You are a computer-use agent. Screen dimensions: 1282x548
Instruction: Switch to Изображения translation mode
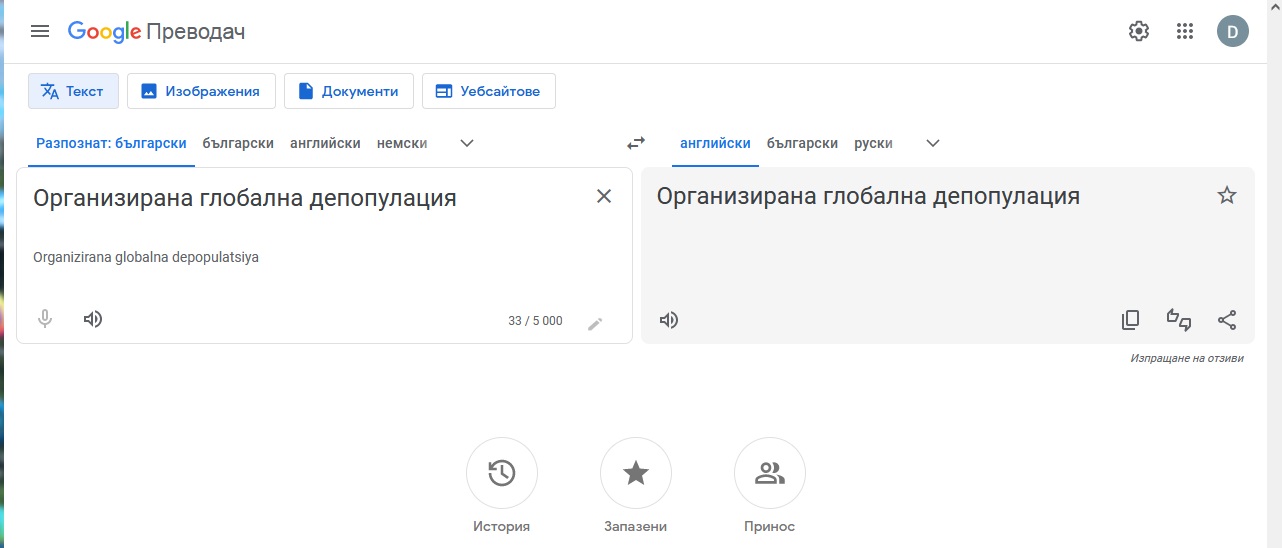tap(201, 91)
